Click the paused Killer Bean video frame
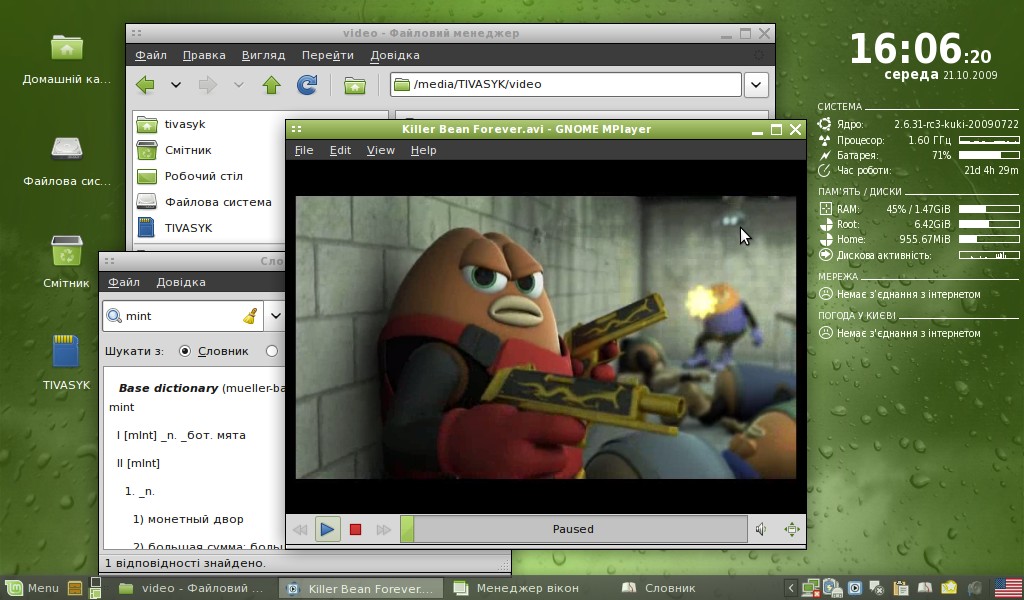The width and height of the screenshot is (1024, 600). 546,338
